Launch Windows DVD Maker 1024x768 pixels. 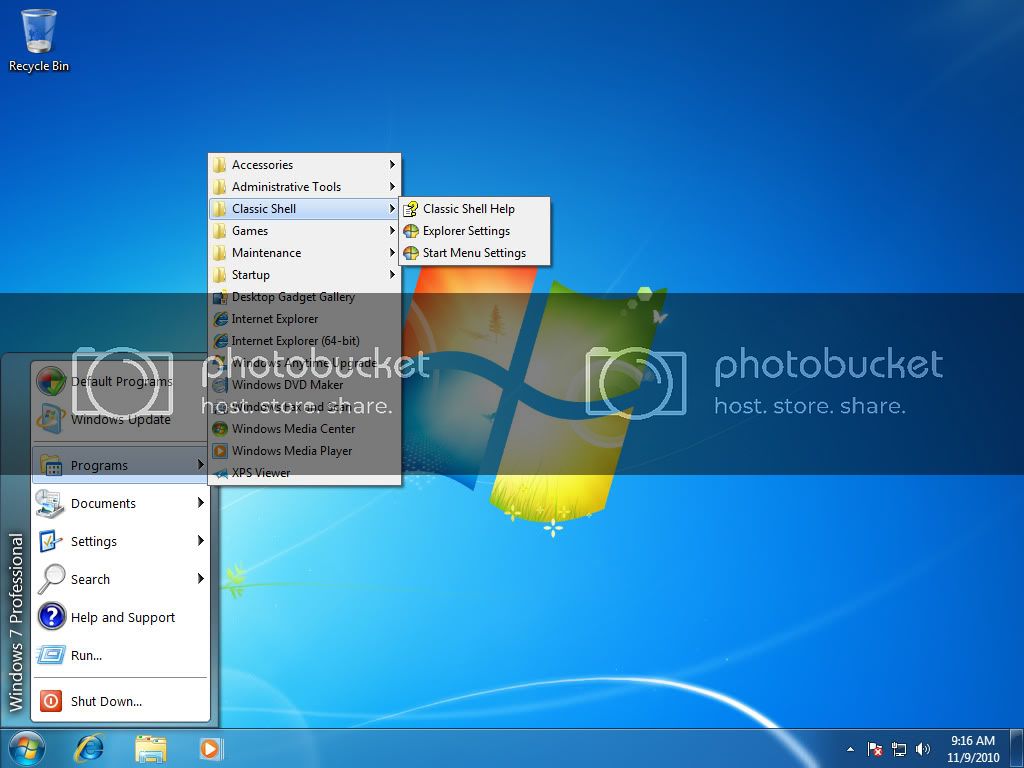(x=304, y=385)
